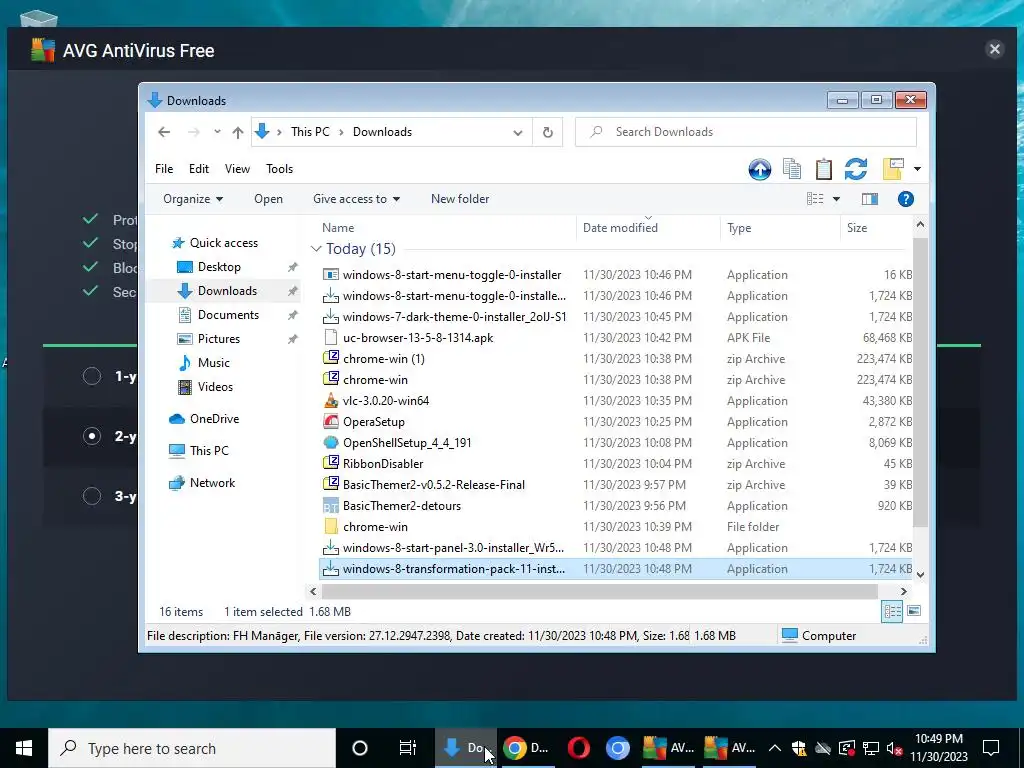Open the notification center icon
Screen dimensions: 1024x768
[x=991, y=748]
